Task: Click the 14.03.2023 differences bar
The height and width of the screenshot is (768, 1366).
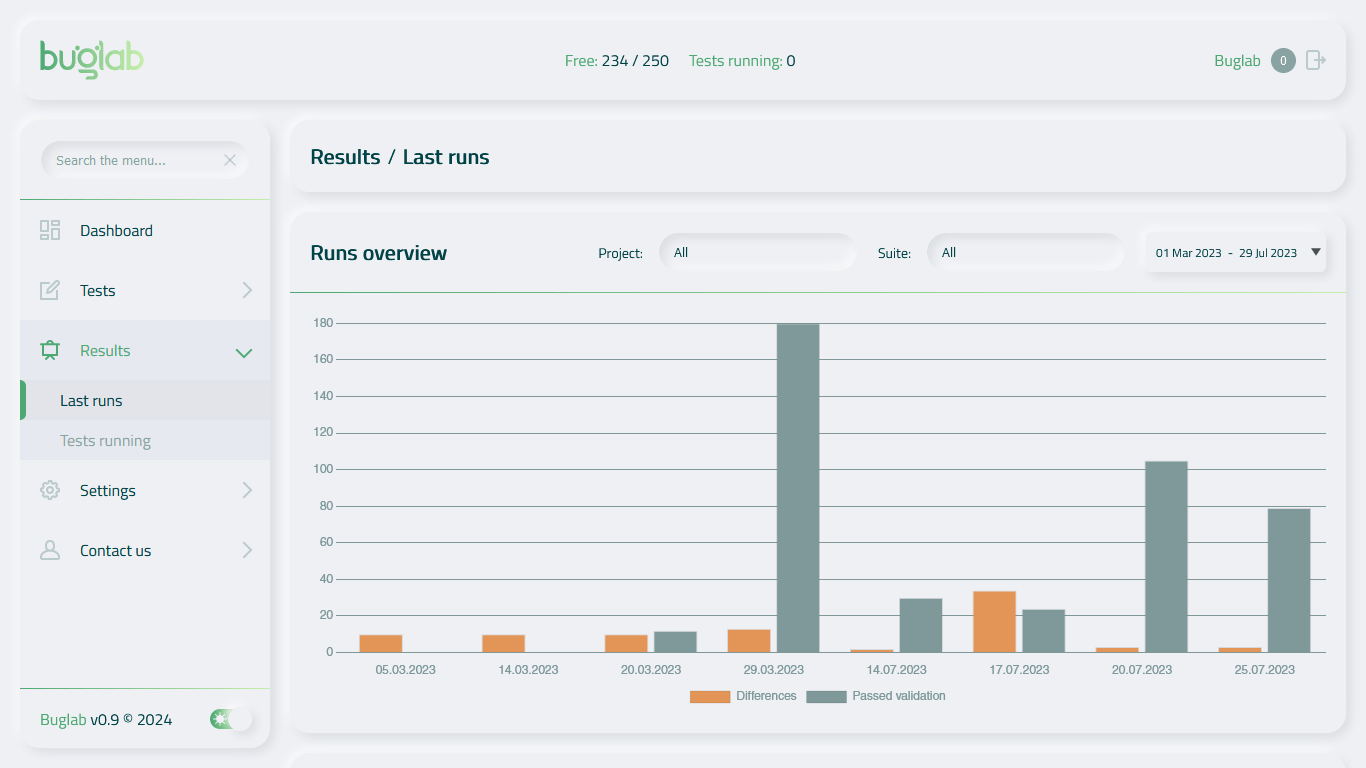Action: click(x=503, y=644)
